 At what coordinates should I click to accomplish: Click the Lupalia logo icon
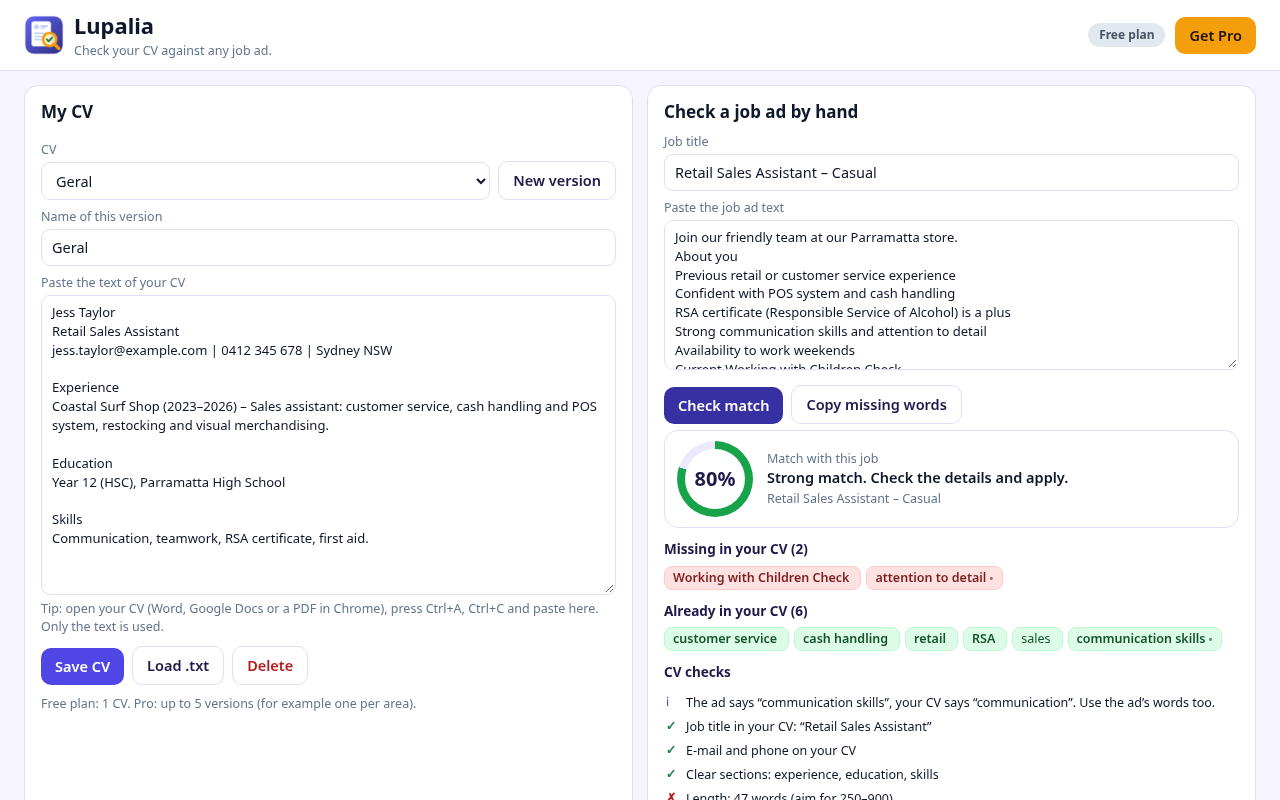44,35
